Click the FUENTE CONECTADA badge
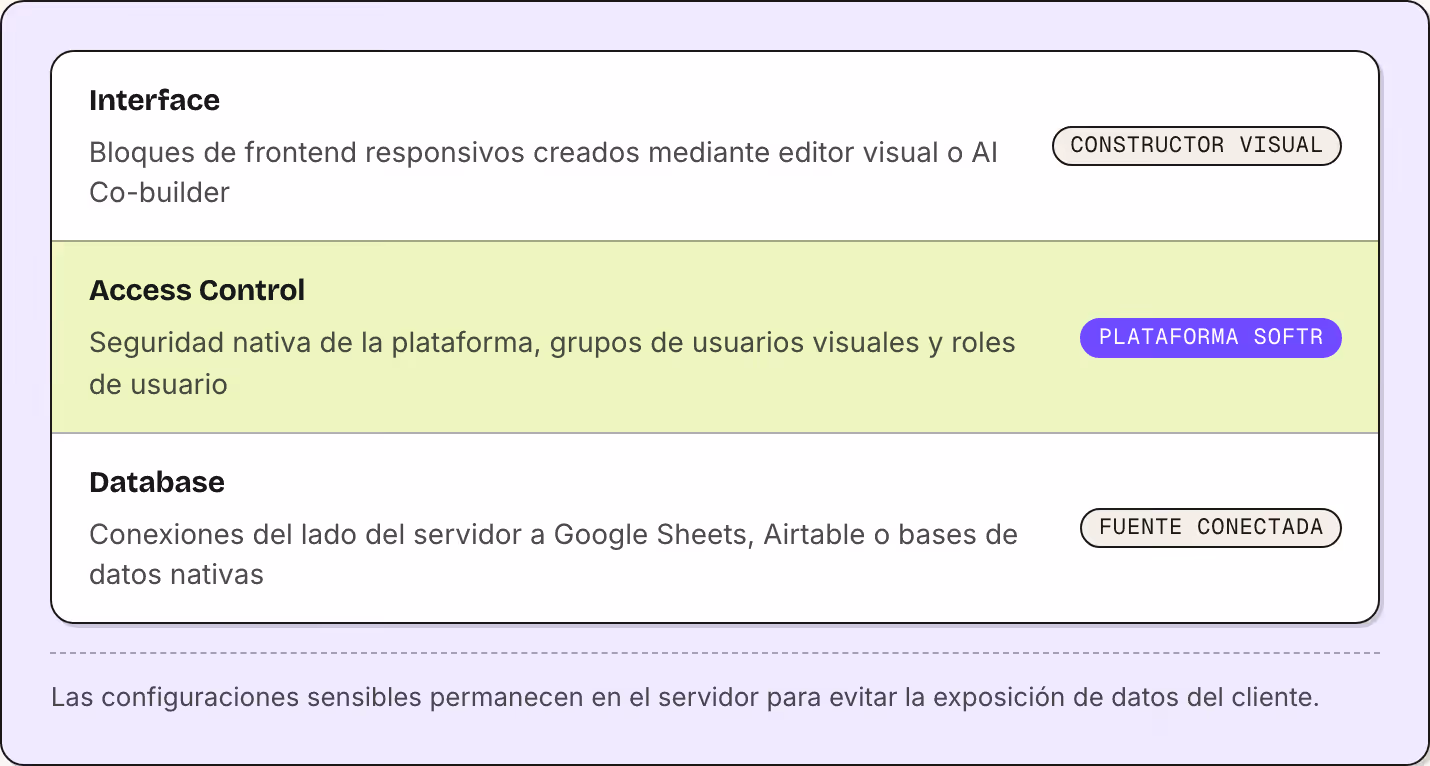Screen dimensions: 1430x766 click(x=1210, y=528)
